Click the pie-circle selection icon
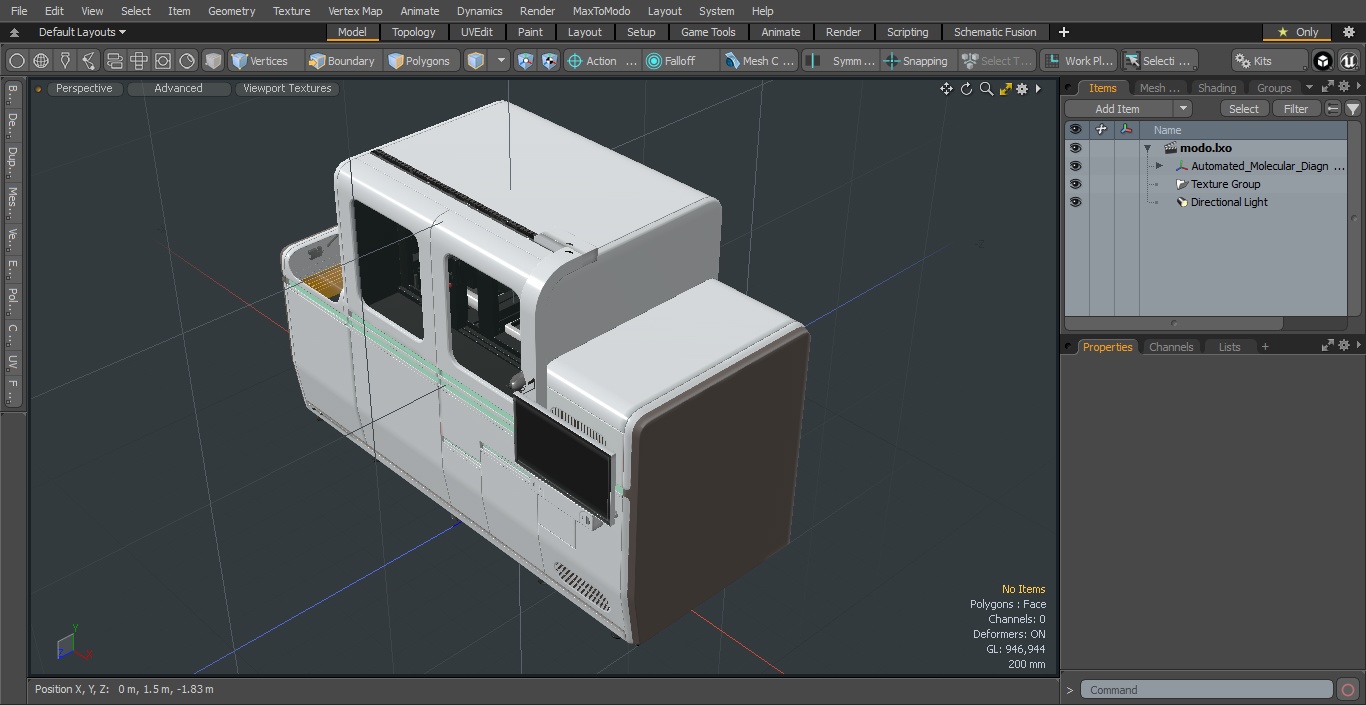 click(x=187, y=61)
